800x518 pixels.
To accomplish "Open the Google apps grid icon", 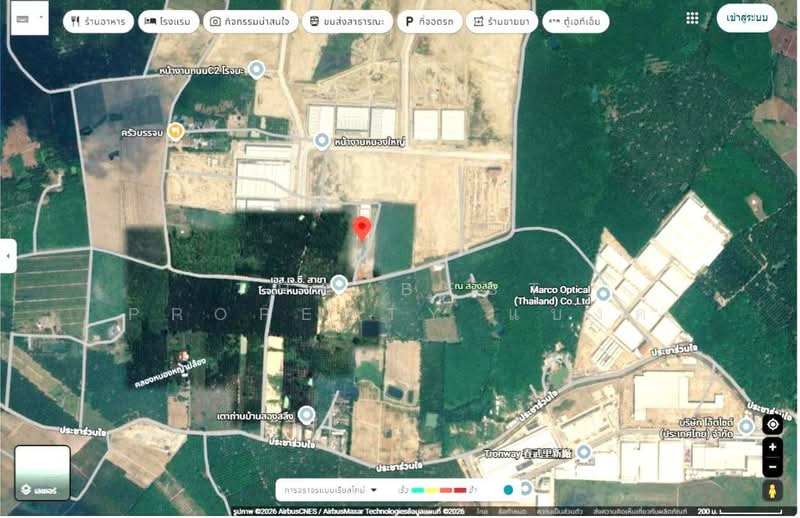I will point(692,18).
